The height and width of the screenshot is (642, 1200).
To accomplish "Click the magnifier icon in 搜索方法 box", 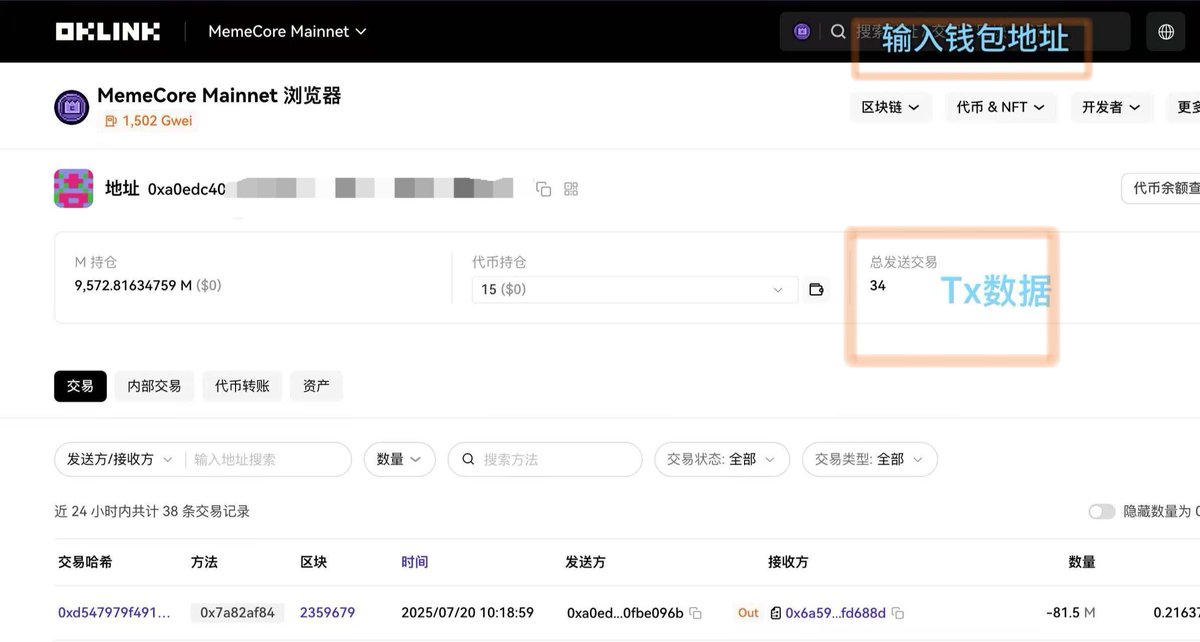I will (x=468, y=460).
